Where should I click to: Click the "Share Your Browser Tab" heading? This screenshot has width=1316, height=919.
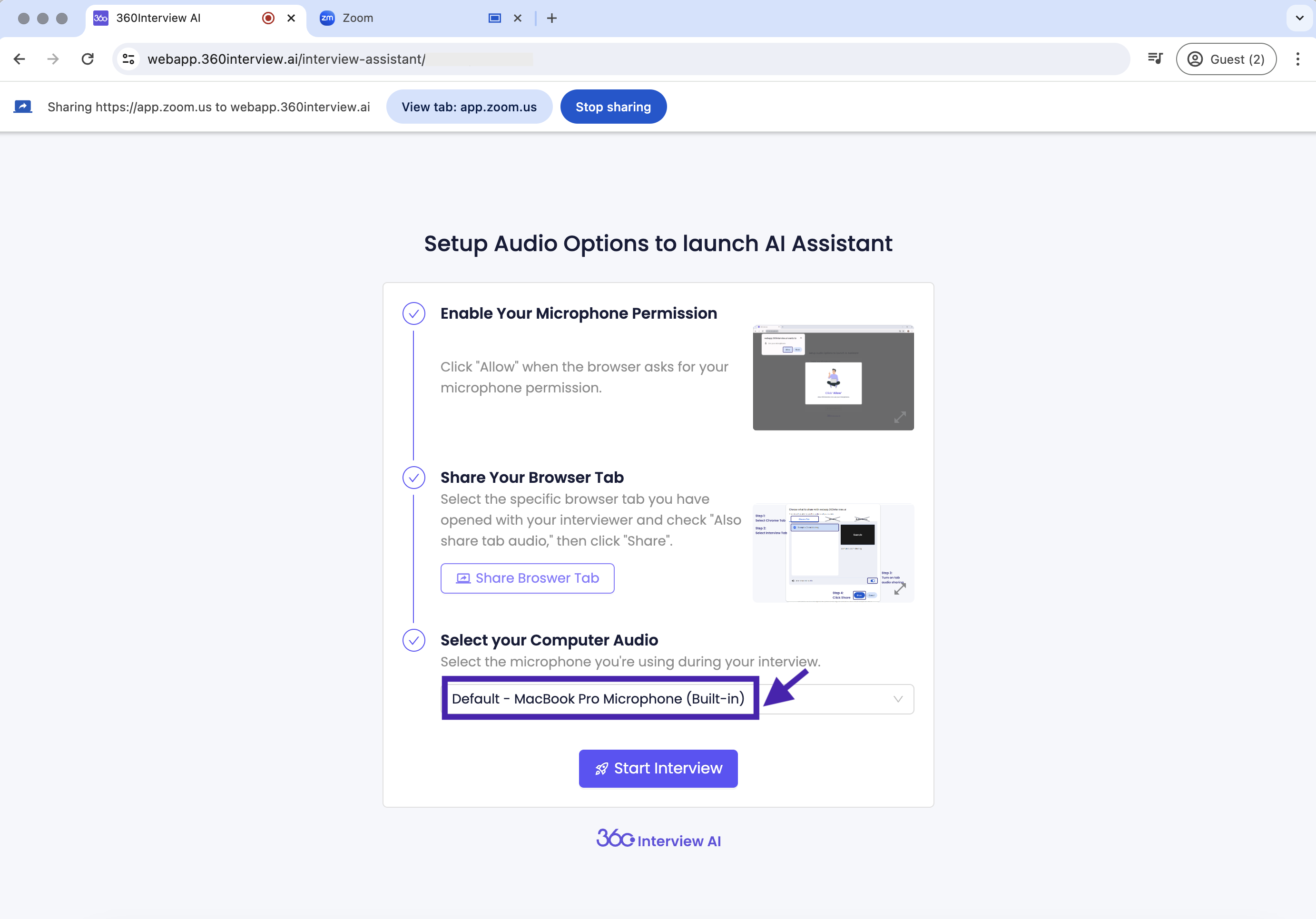click(x=531, y=477)
